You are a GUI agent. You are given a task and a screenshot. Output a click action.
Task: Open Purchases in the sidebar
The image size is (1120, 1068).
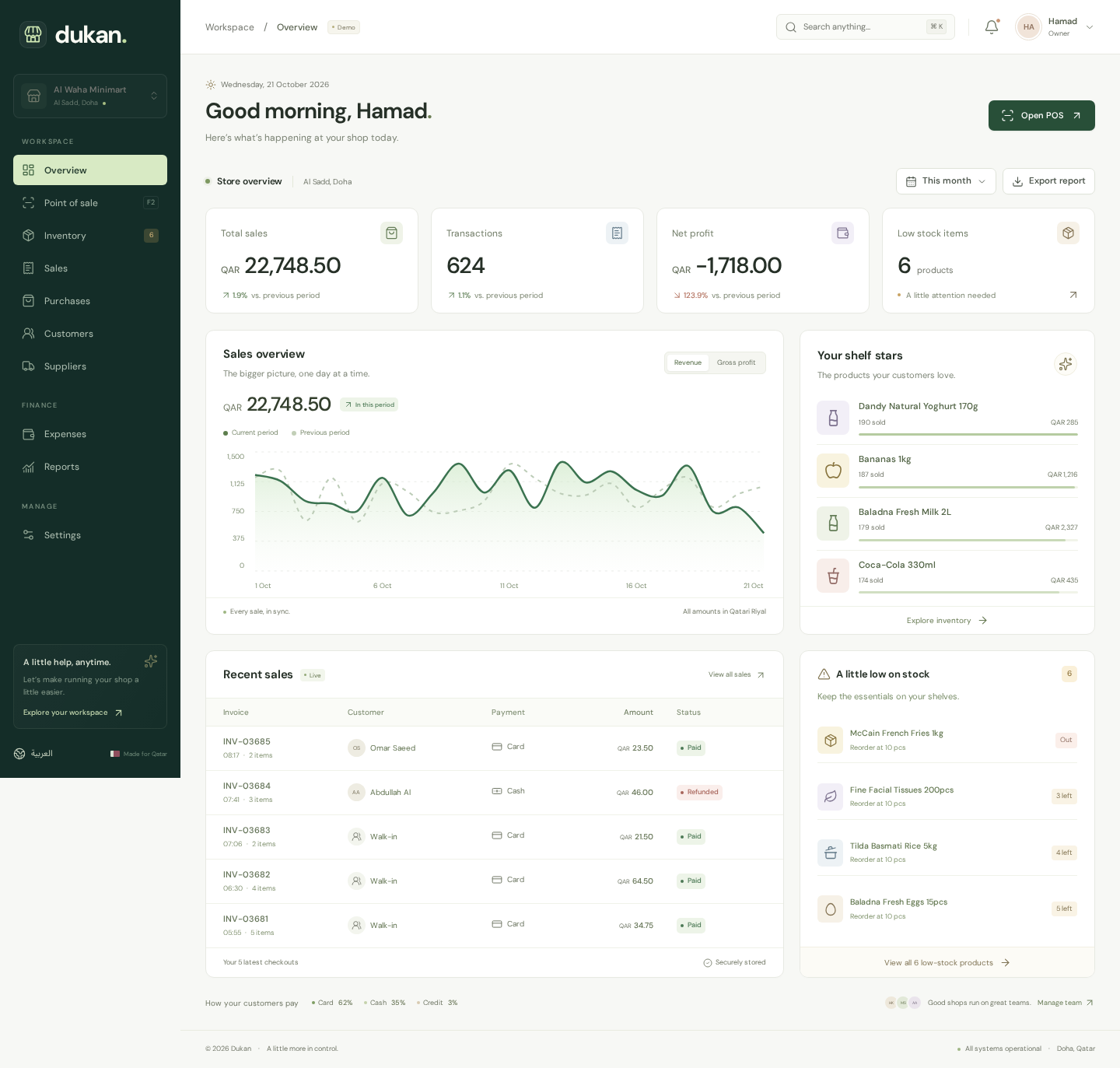tap(90, 301)
